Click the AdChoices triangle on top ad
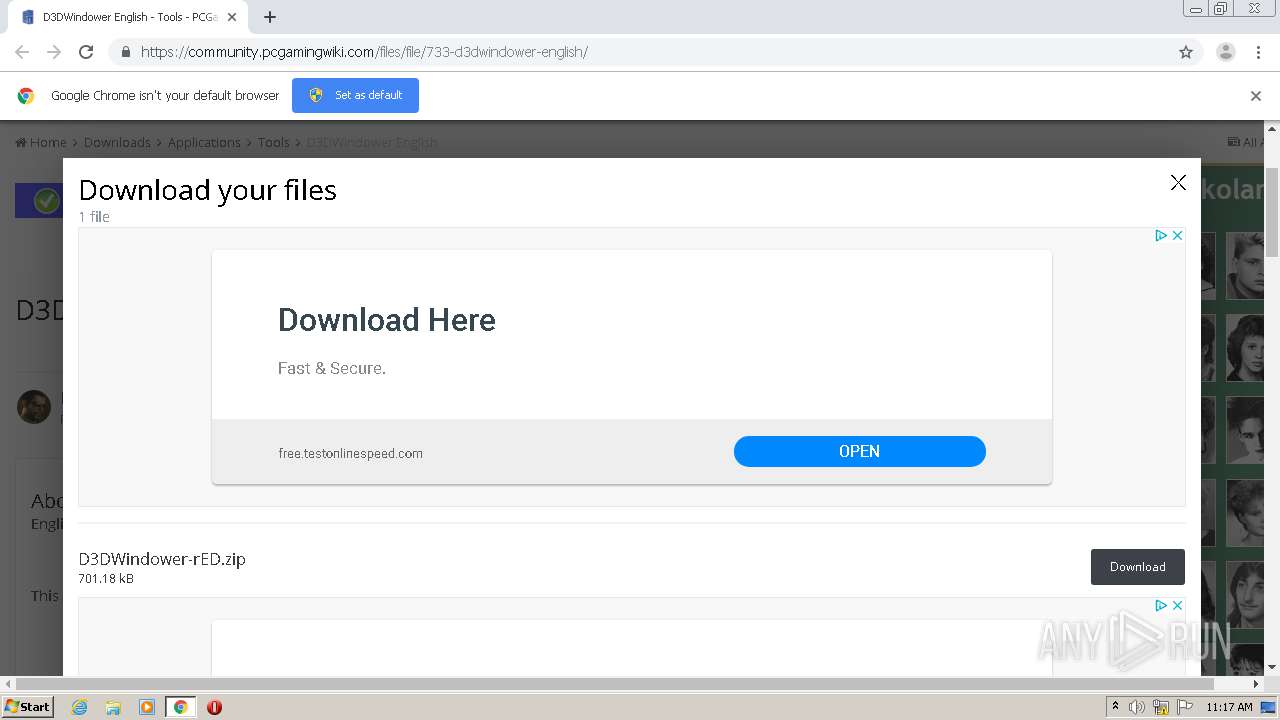Image resolution: width=1280 pixels, height=720 pixels. click(x=1161, y=235)
